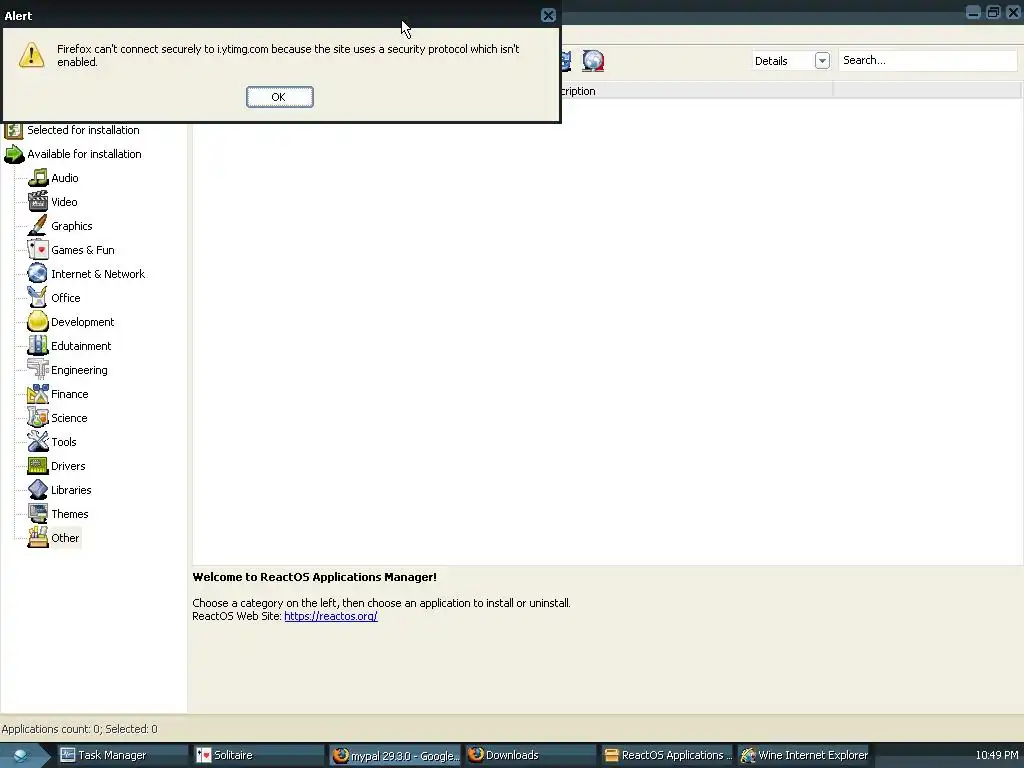This screenshot has height=768, width=1024.
Task: Open the ReactOS Start menu button
Action: pos(22,755)
